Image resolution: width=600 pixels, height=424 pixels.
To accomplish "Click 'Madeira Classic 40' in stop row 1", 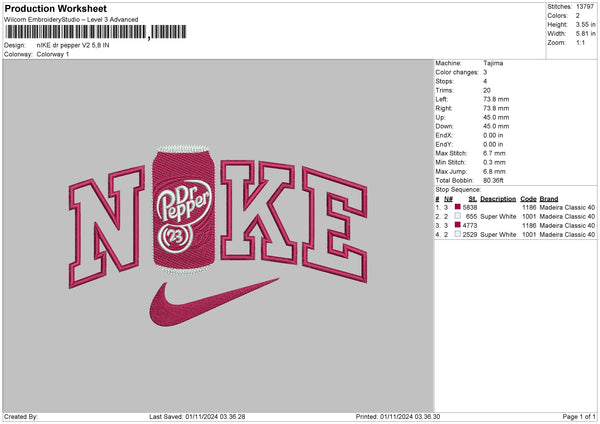I will [x=567, y=207].
